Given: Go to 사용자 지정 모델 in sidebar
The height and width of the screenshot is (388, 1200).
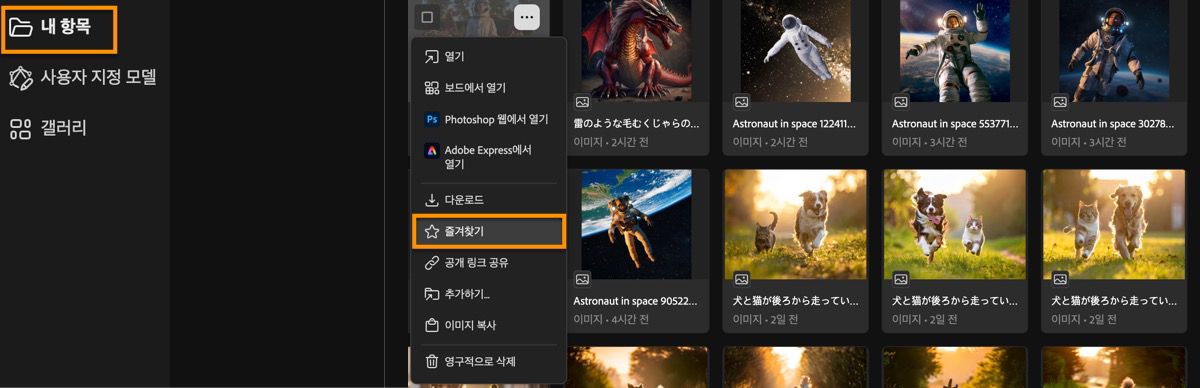Looking at the screenshot, I should (x=83, y=78).
